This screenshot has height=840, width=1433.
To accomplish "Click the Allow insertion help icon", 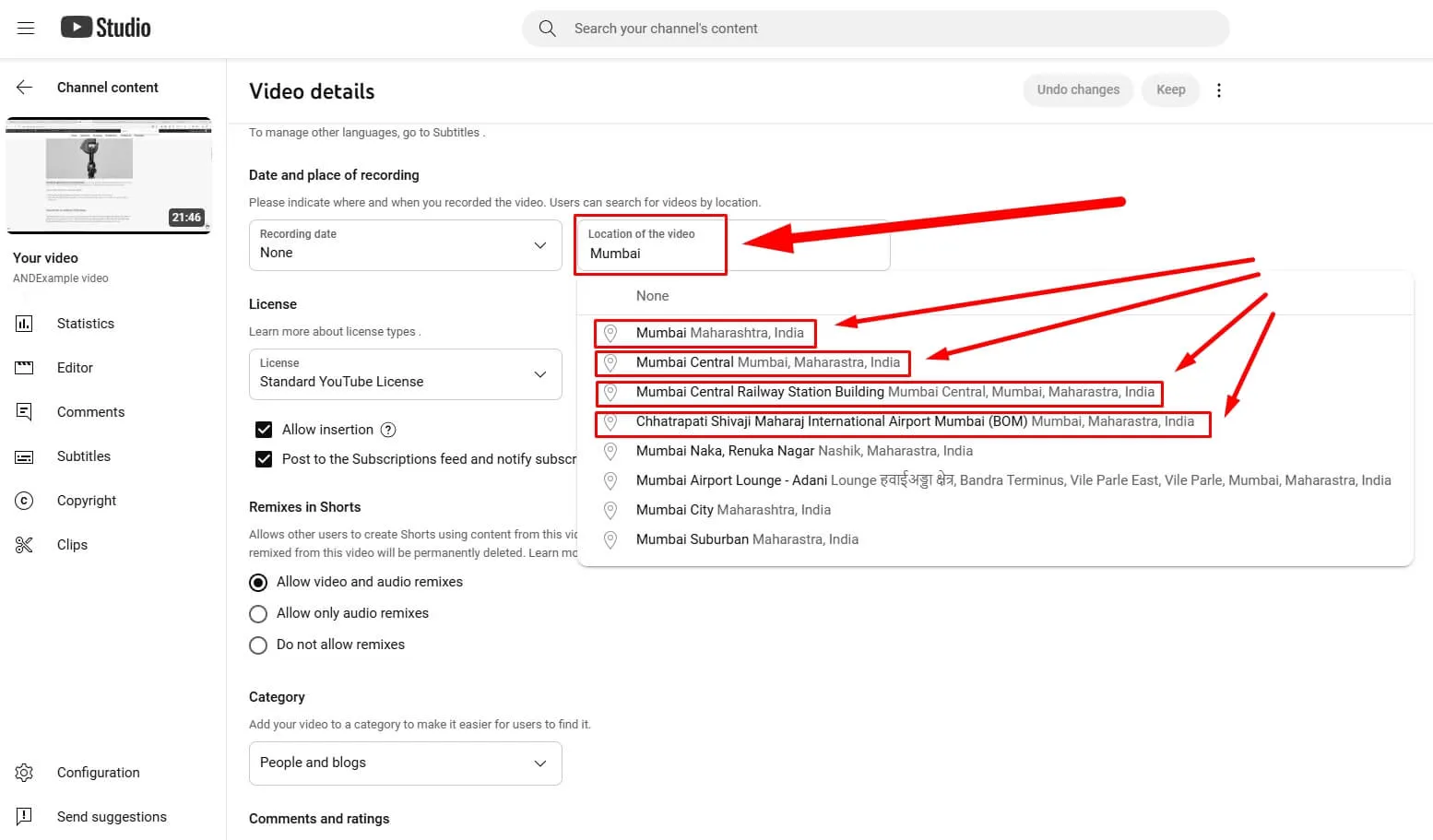I will [x=388, y=430].
